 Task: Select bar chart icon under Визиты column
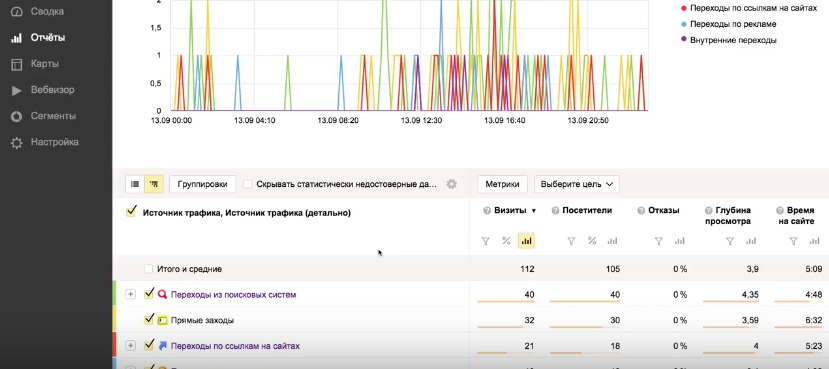point(526,241)
